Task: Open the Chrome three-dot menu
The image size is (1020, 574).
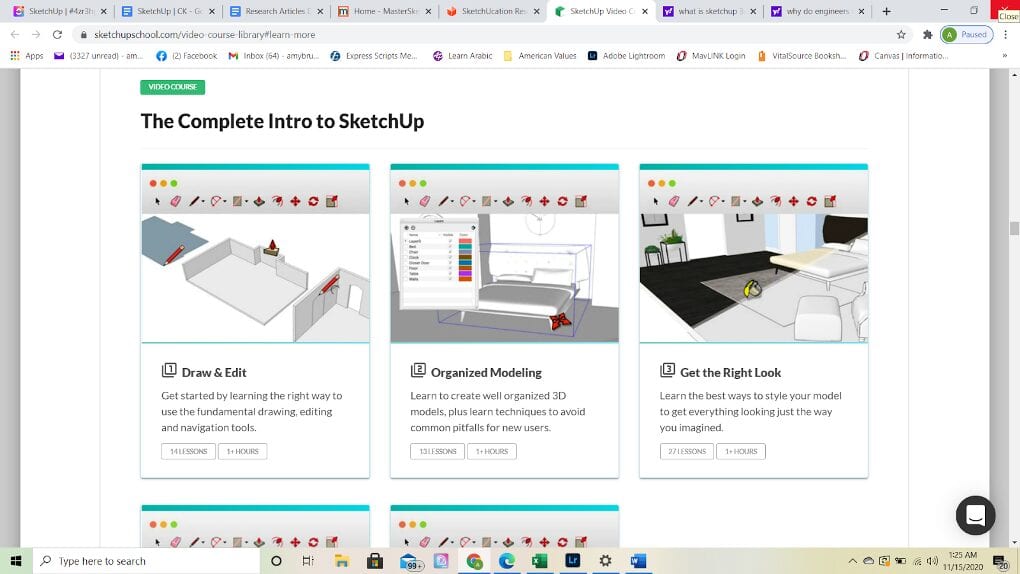Action: coord(1006,34)
